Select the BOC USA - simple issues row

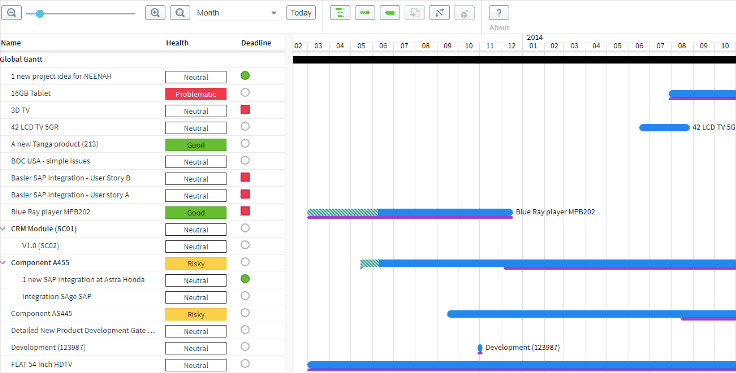pyautogui.click(x=143, y=161)
